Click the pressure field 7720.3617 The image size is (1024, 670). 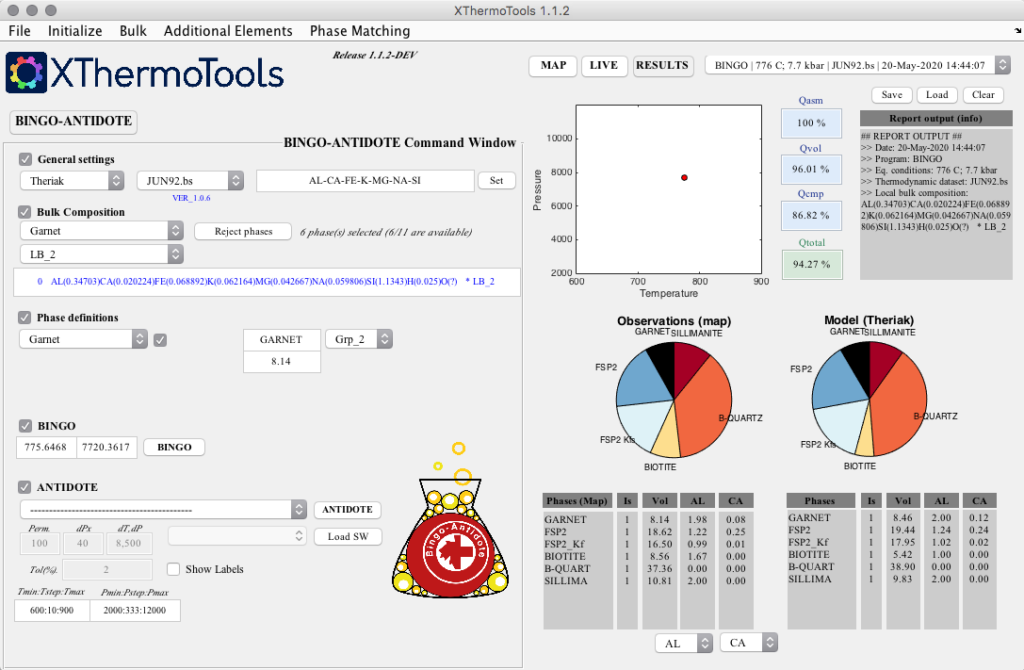coord(106,447)
